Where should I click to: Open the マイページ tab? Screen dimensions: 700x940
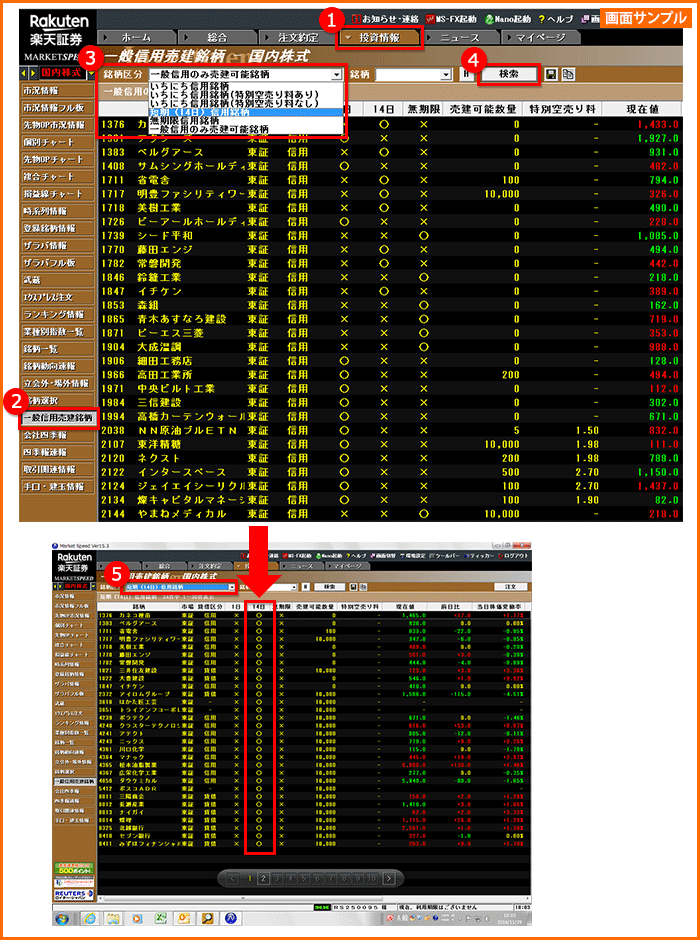point(541,37)
